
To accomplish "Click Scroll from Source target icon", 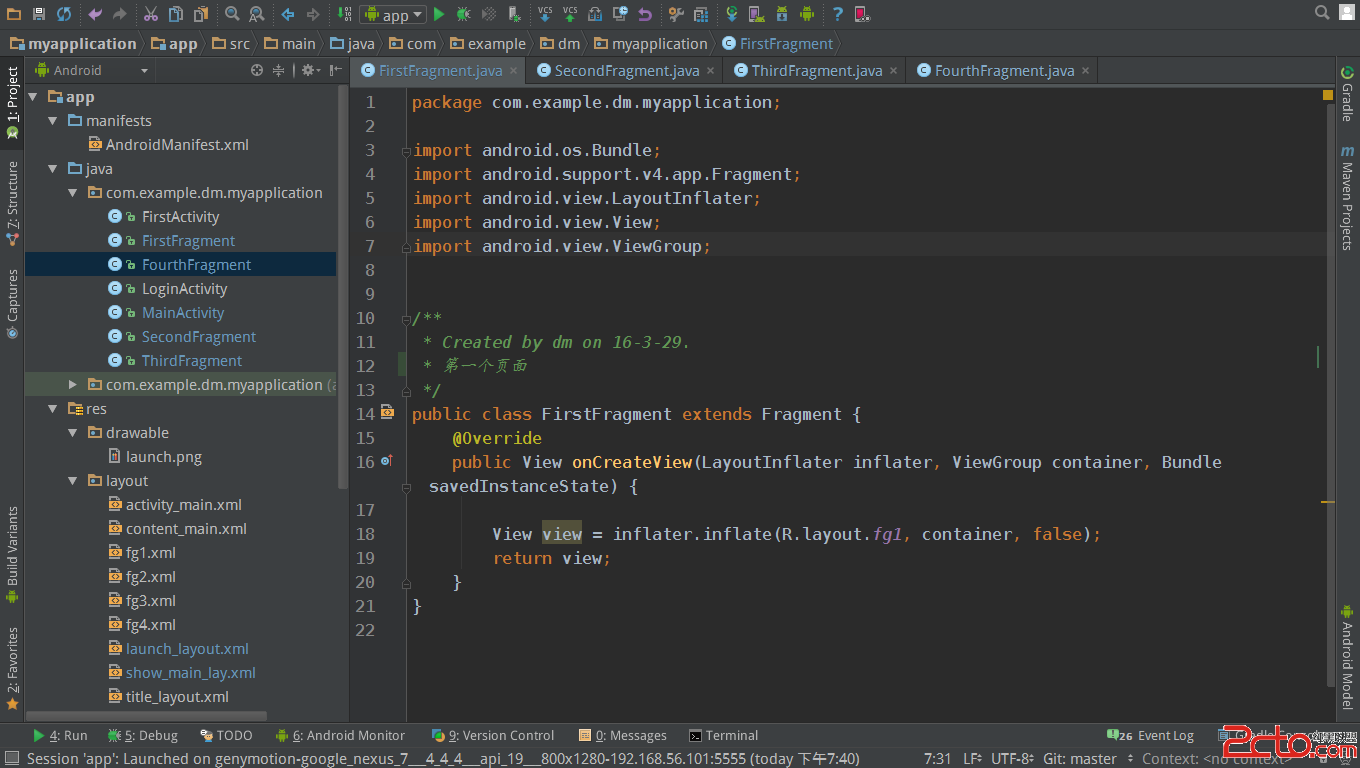I will (x=257, y=70).
